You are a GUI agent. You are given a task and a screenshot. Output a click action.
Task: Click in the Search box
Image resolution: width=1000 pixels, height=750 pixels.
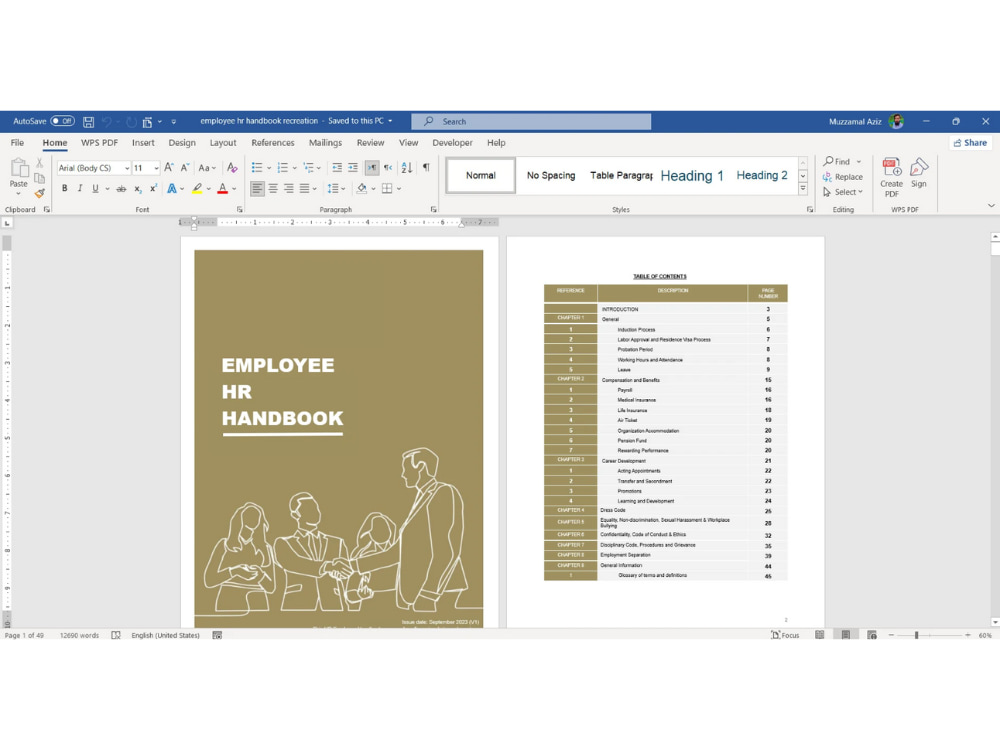click(531, 121)
